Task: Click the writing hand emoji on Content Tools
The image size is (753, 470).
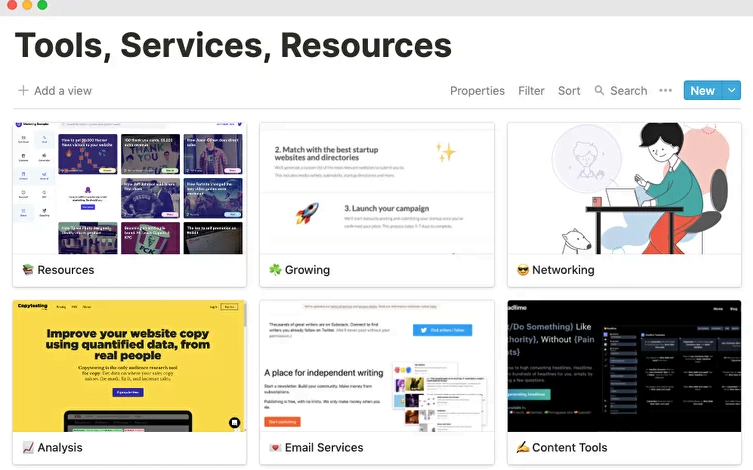Action: (x=522, y=448)
